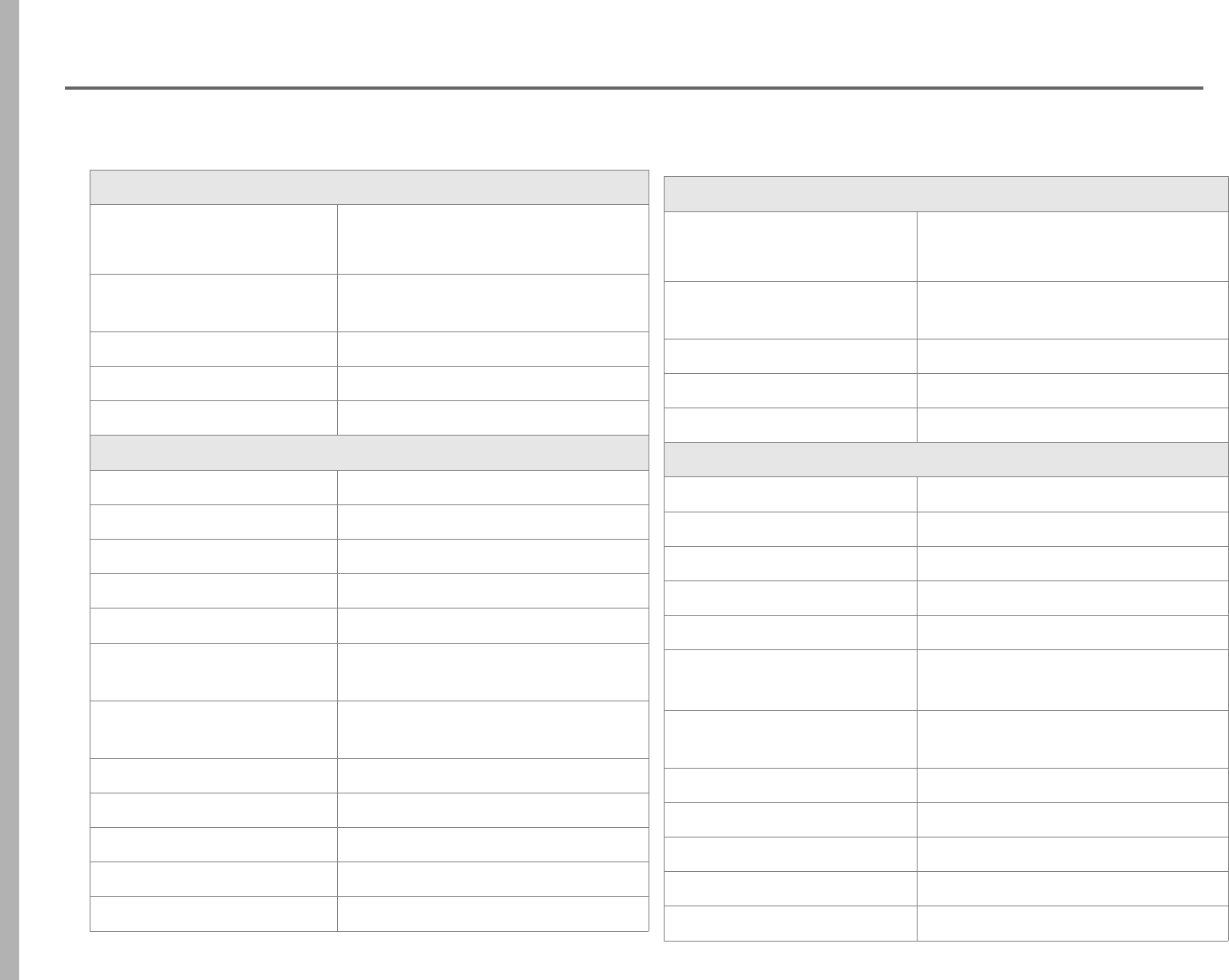Click the dark horizontal divider line above the tables
The width and height of the screenshot is (1229, 980).
(634, 88)
